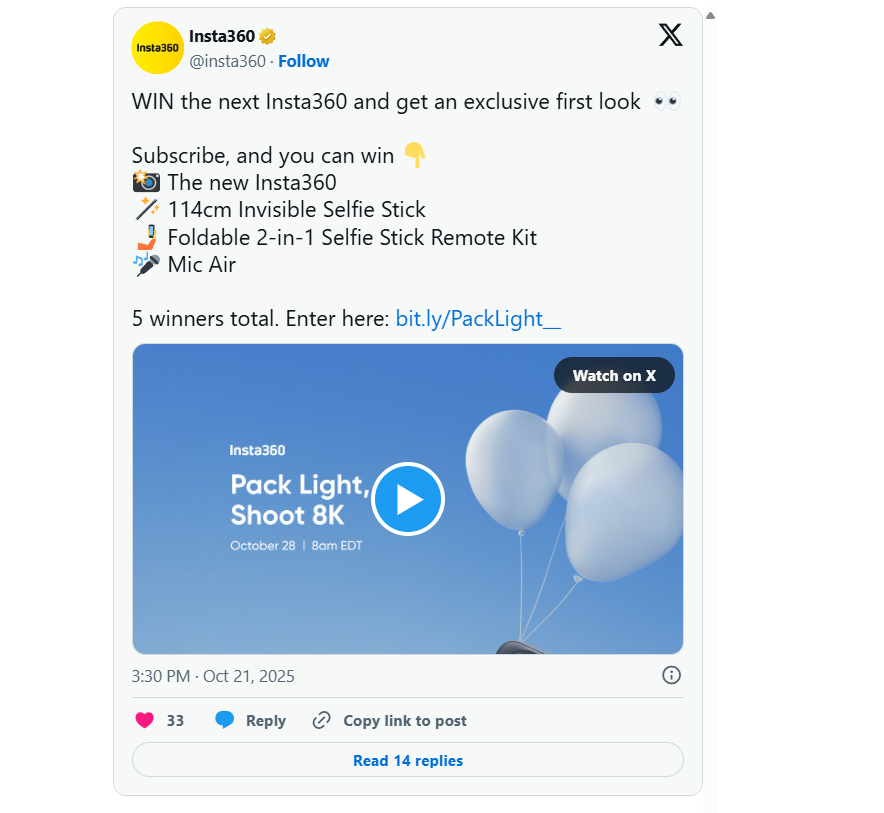Open the X logo in the post corner
The width and height of the screenshot is (884, 813).
(670, 35)
